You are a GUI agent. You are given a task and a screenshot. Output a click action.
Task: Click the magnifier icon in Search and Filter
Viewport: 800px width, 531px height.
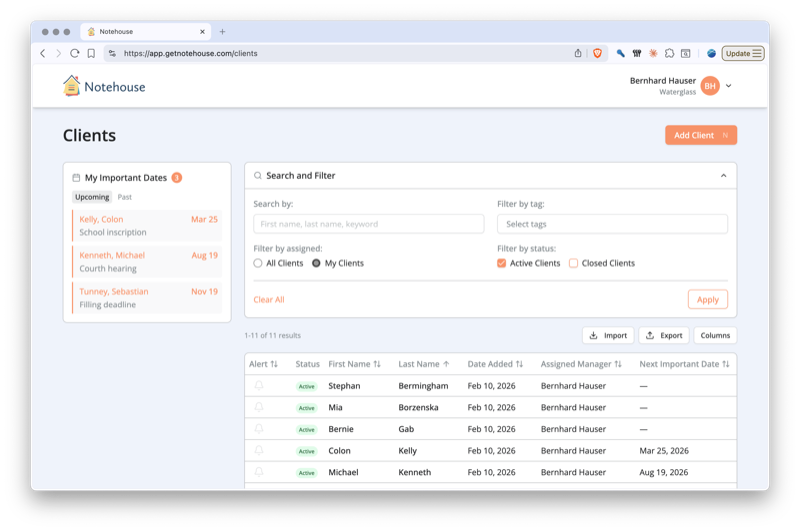click(258, 175)
